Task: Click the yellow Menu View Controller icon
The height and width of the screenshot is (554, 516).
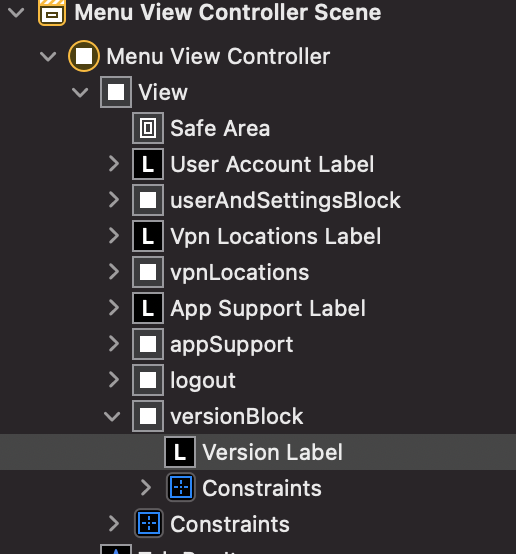Action: pyautogui.click(x=84, y=56)
